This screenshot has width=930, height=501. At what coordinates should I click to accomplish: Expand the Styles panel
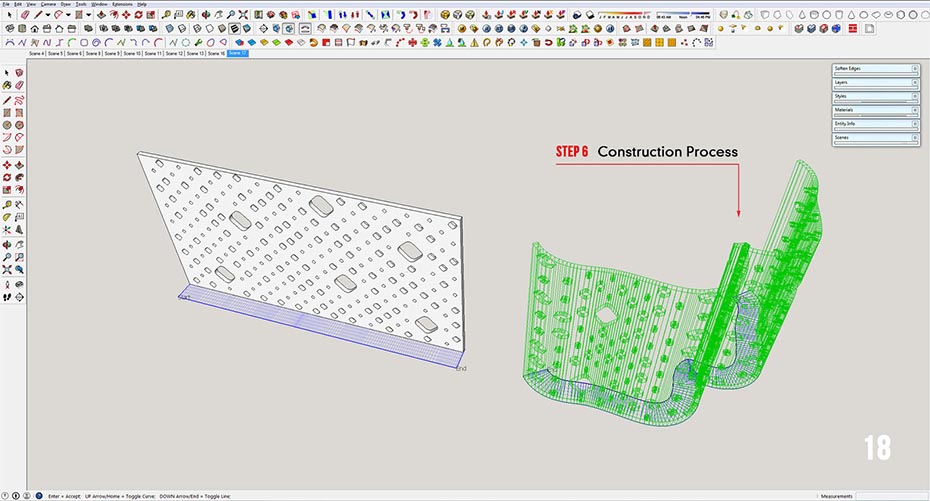[875, 96]
